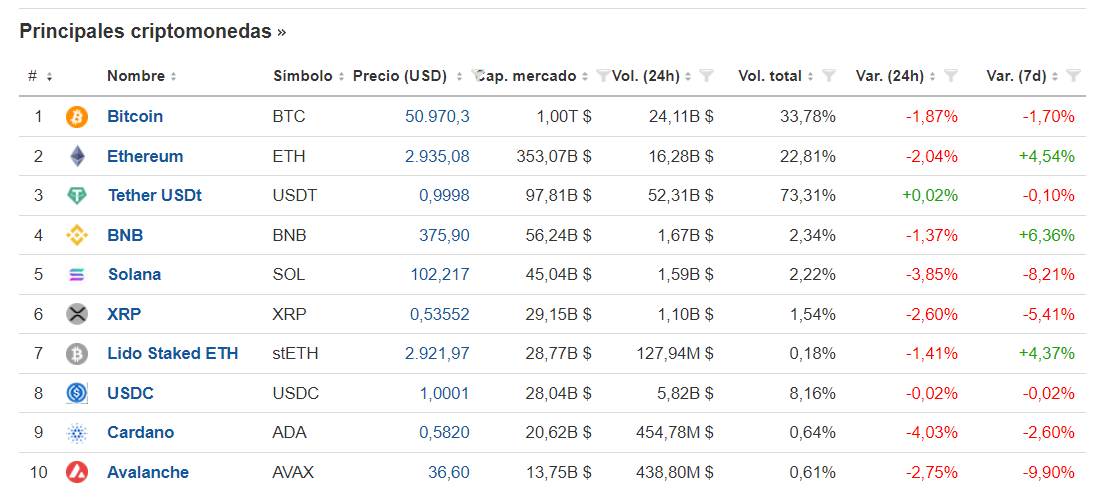Sort by Var. (24h) column arrows
The width and height of the screenshot is (1106, 502).
coord(932,76)
